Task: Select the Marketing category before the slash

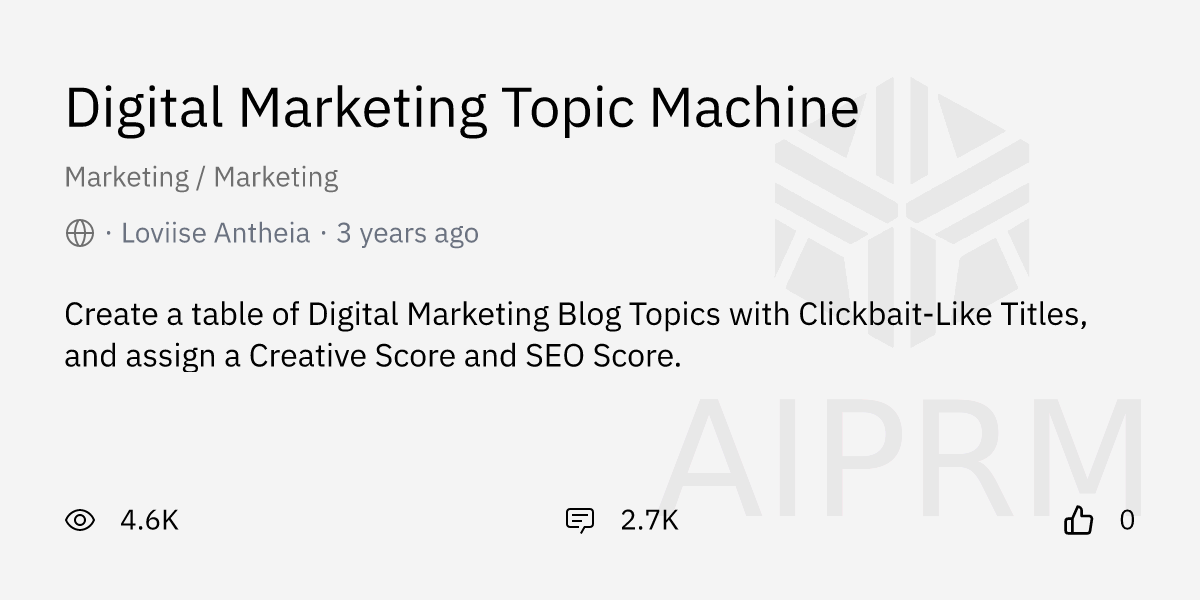Action: pyautogui.click(x=126, y=178)
